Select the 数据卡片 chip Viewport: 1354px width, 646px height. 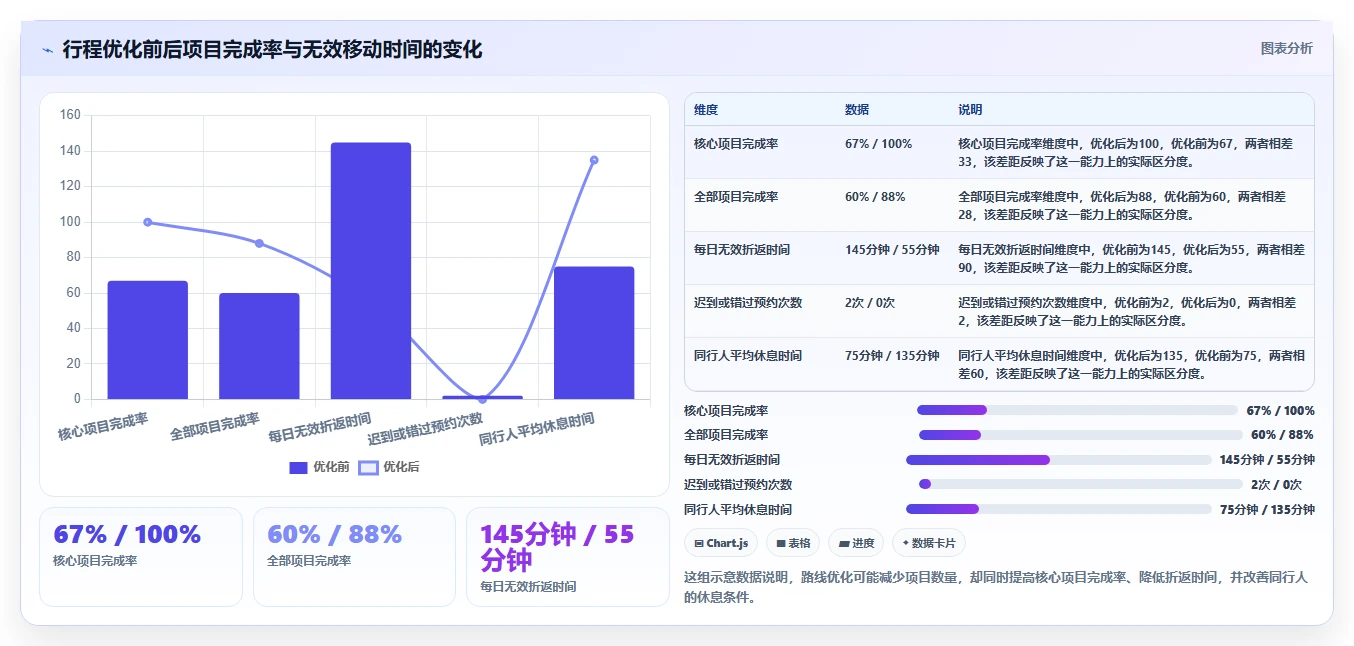(x=929, y=543)
